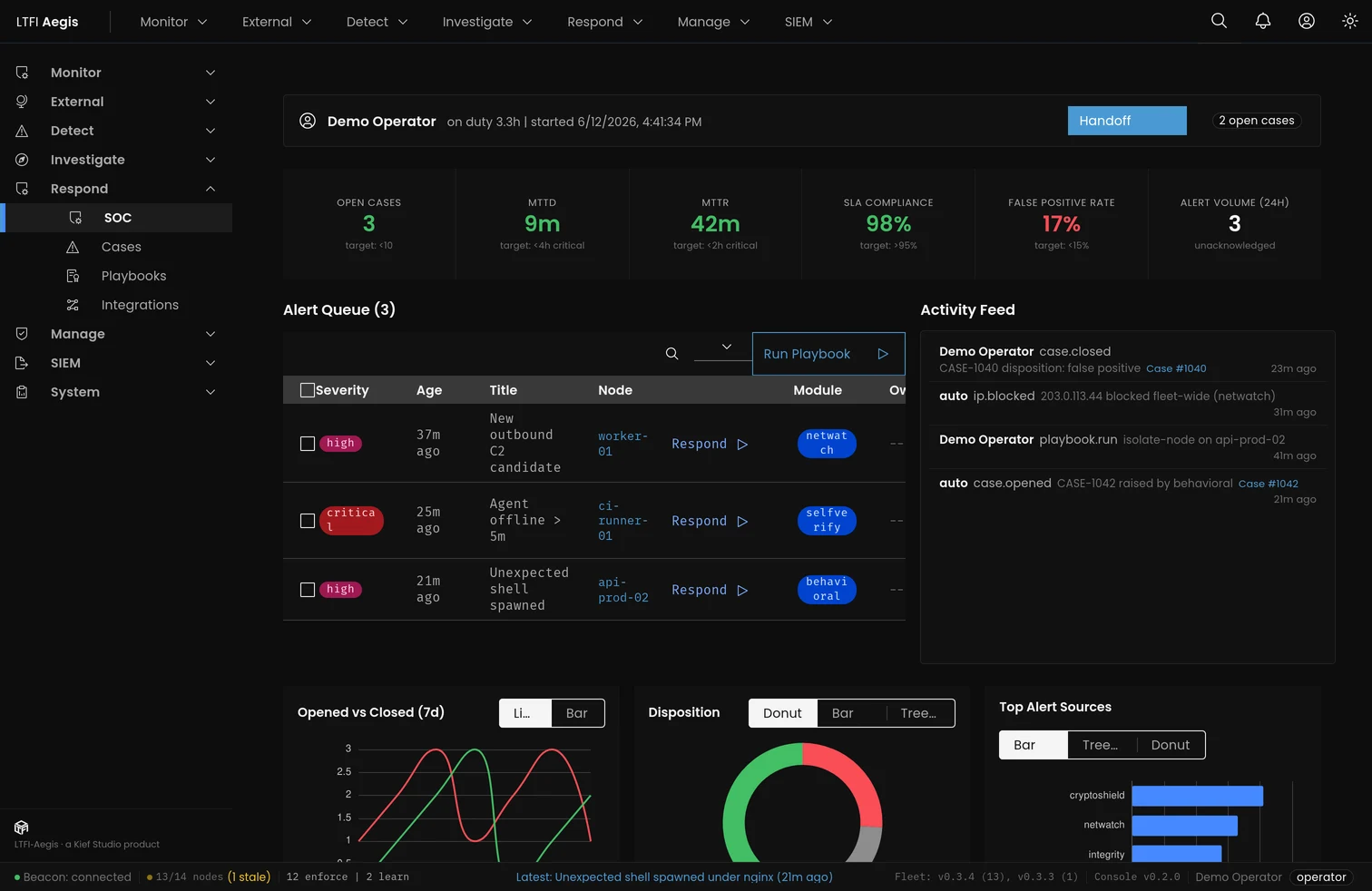Click Respond play arrow for worker-01 alert
Image resolution: width=1372 pixels, height=891 pixels.
pyautogui.click(x=742, y=444)
